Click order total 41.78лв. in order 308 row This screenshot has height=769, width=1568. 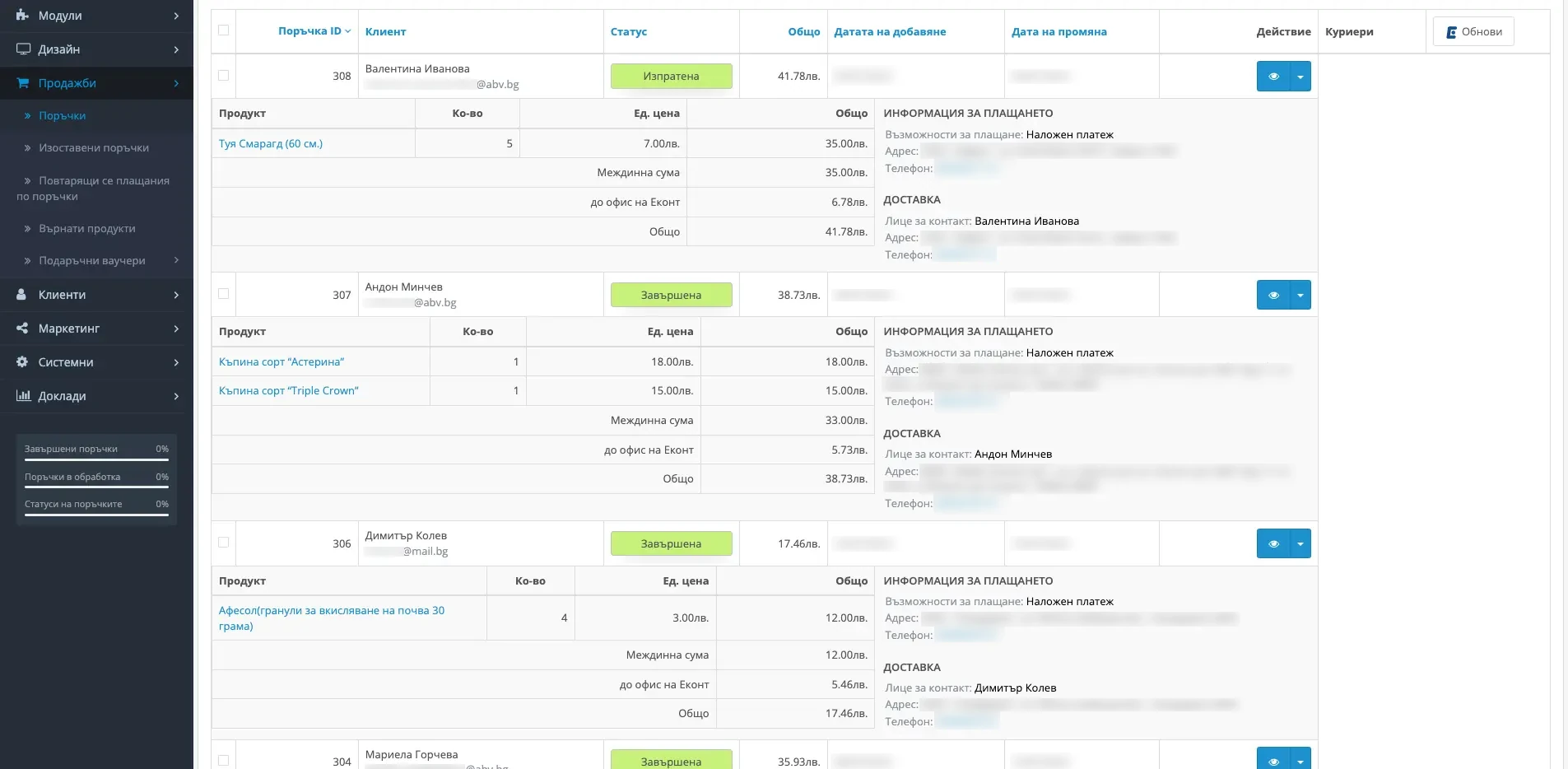799,76
